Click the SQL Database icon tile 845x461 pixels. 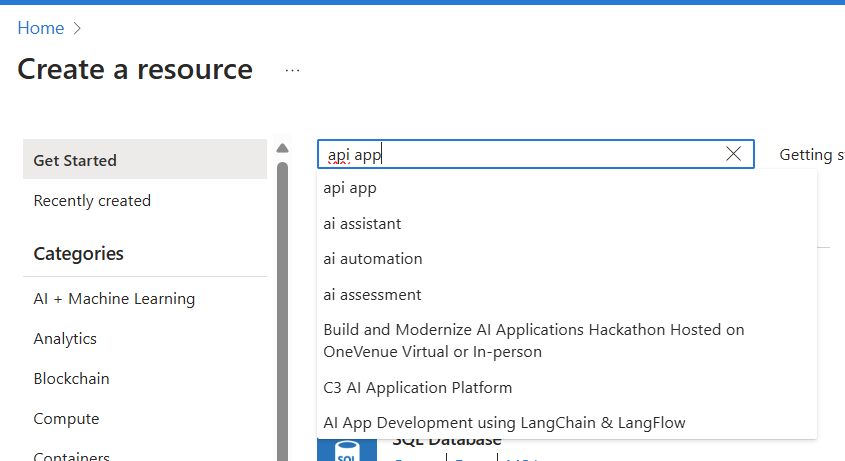pyautogui.click(x=347, y=450)
